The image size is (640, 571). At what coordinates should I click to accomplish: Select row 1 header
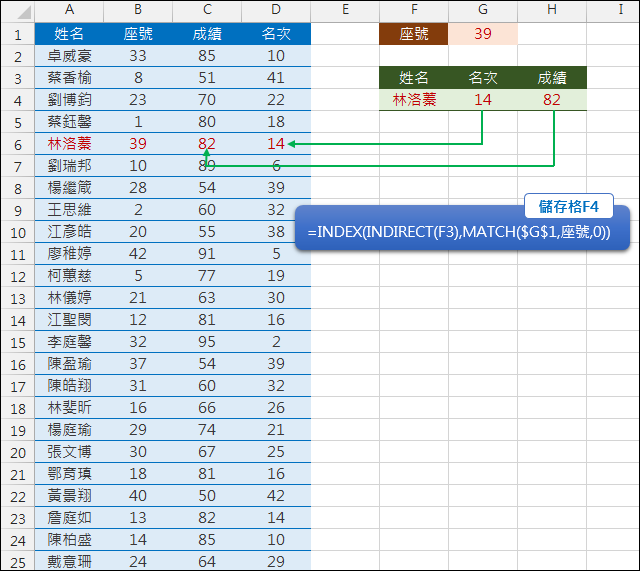pos(18,34)
